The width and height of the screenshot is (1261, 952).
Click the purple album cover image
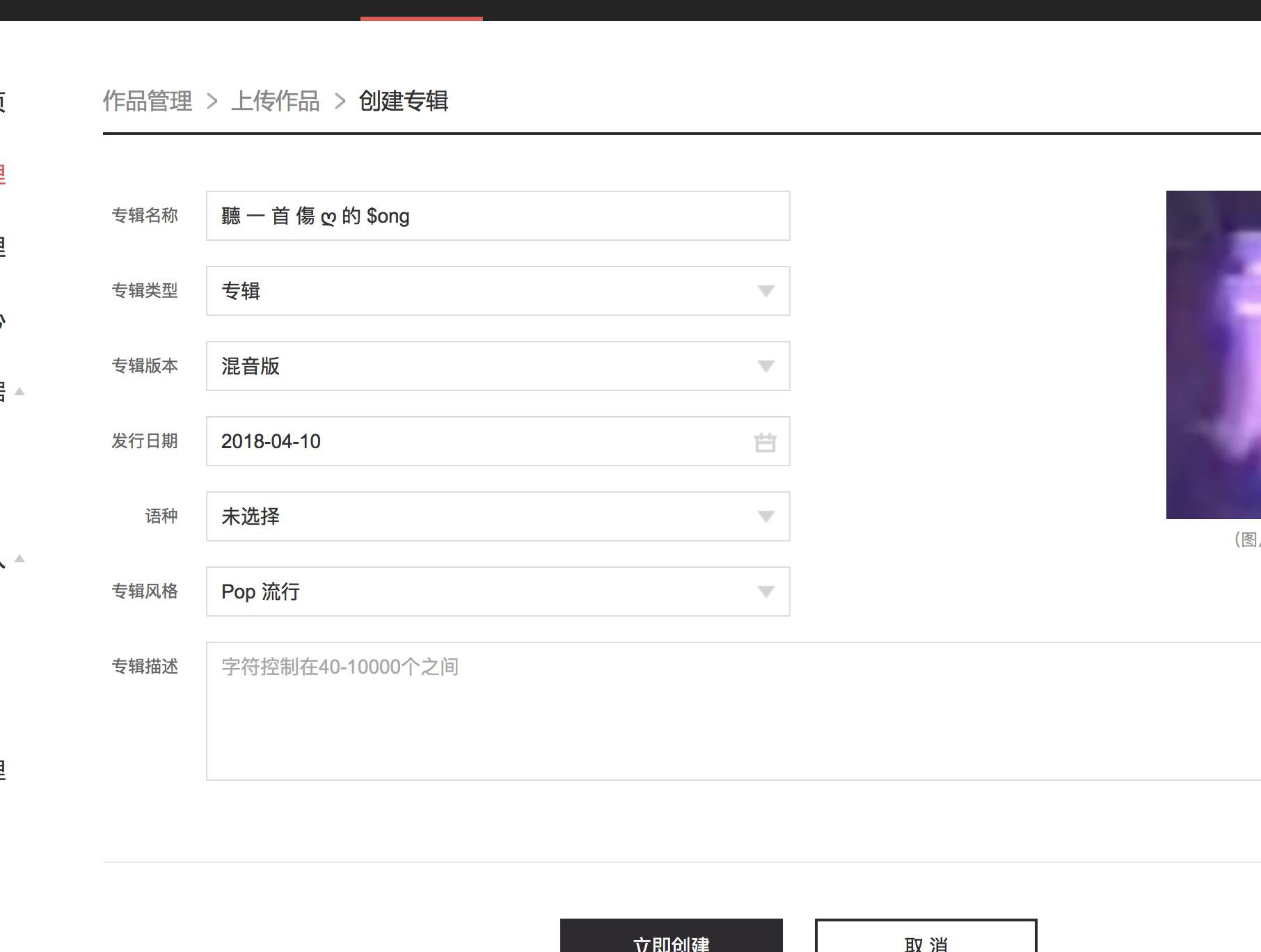[1213, 355]
